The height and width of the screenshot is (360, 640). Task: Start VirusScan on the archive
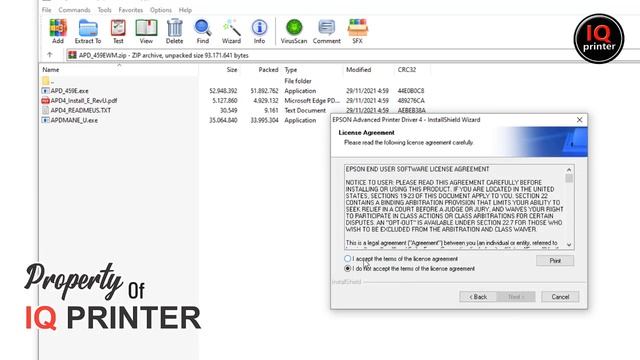coord(294,31)
